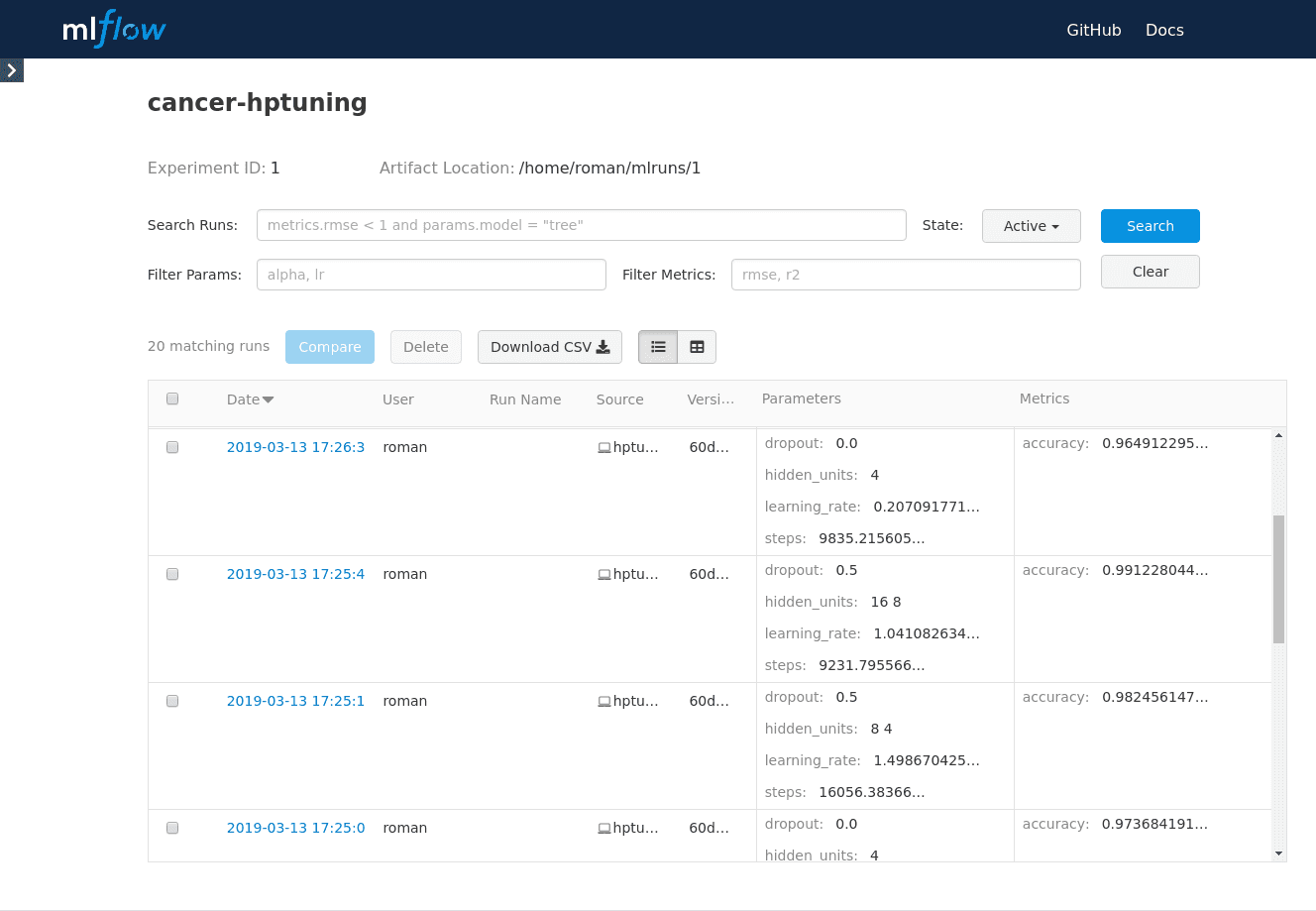Viewport: 1316px width, 911px height.
Task: Click the MLflow logo
Action: tap(114, 29)
